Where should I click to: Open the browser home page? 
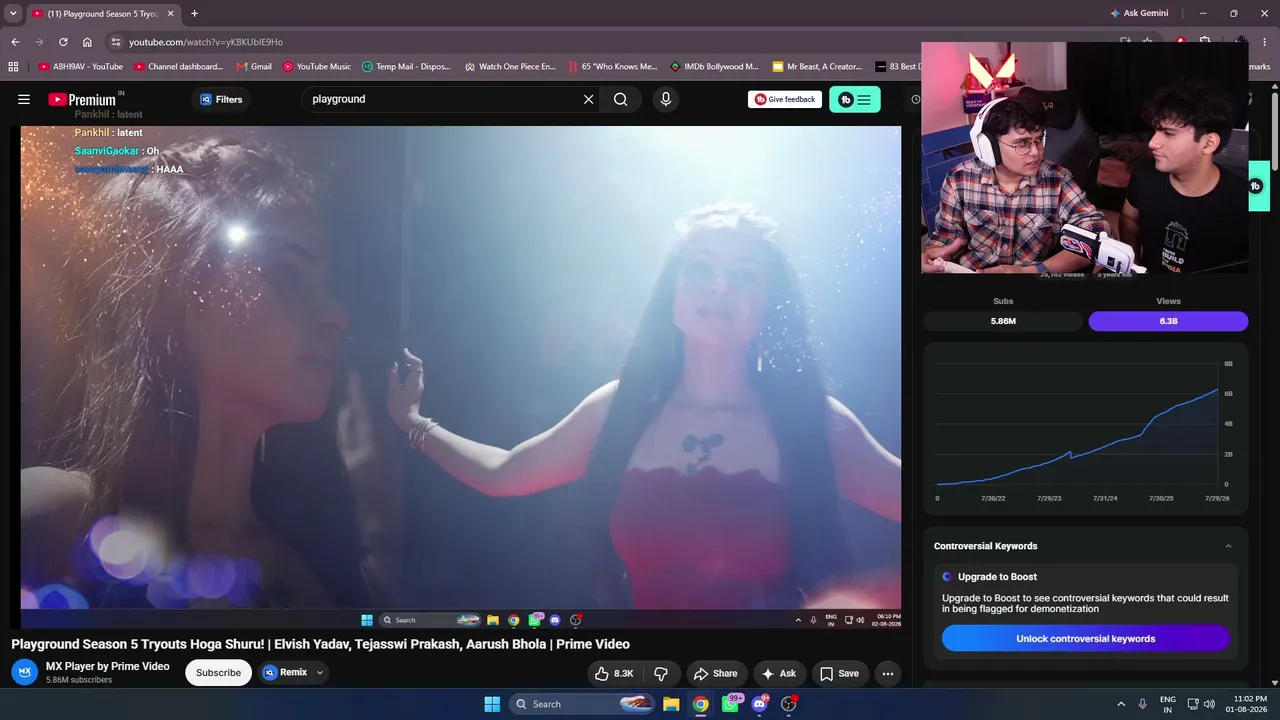87,42
